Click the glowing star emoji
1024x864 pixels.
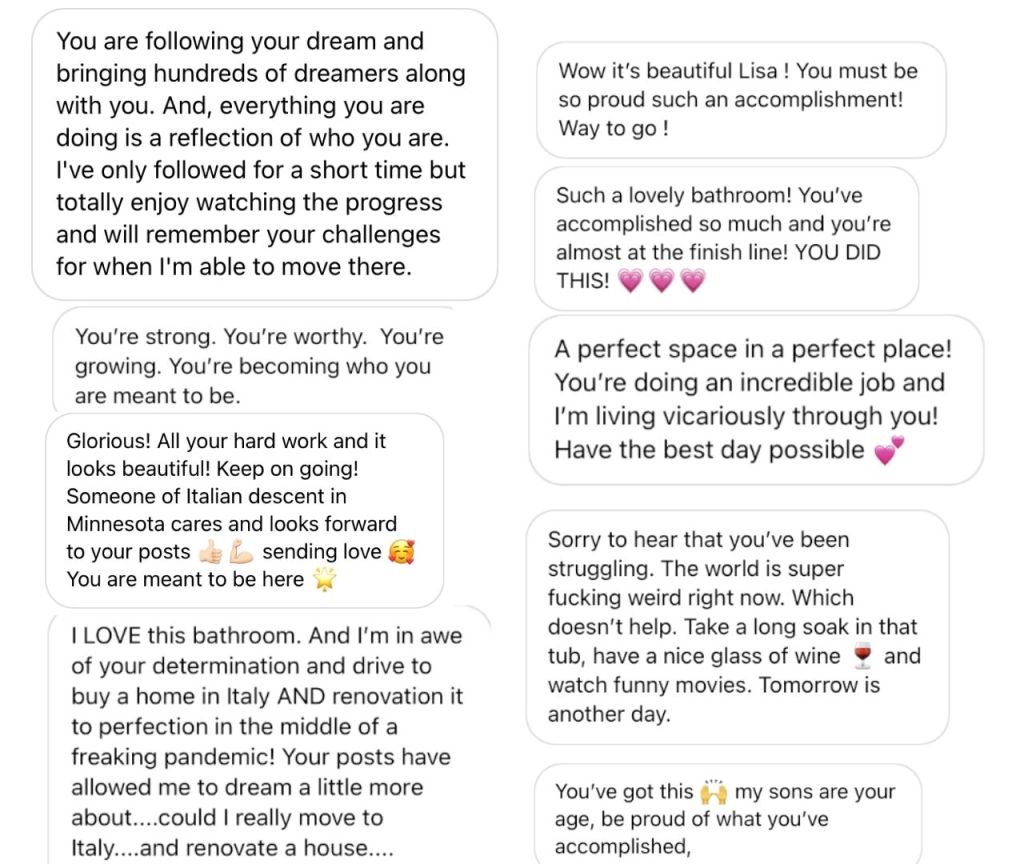[324, 580]
